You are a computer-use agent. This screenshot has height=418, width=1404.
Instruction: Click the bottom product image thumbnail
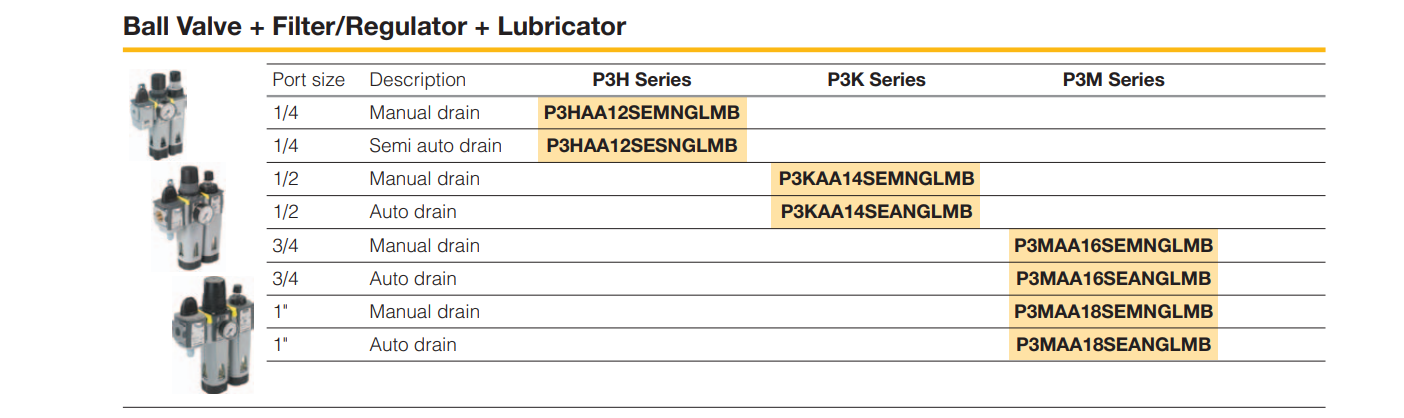point(212,332)
